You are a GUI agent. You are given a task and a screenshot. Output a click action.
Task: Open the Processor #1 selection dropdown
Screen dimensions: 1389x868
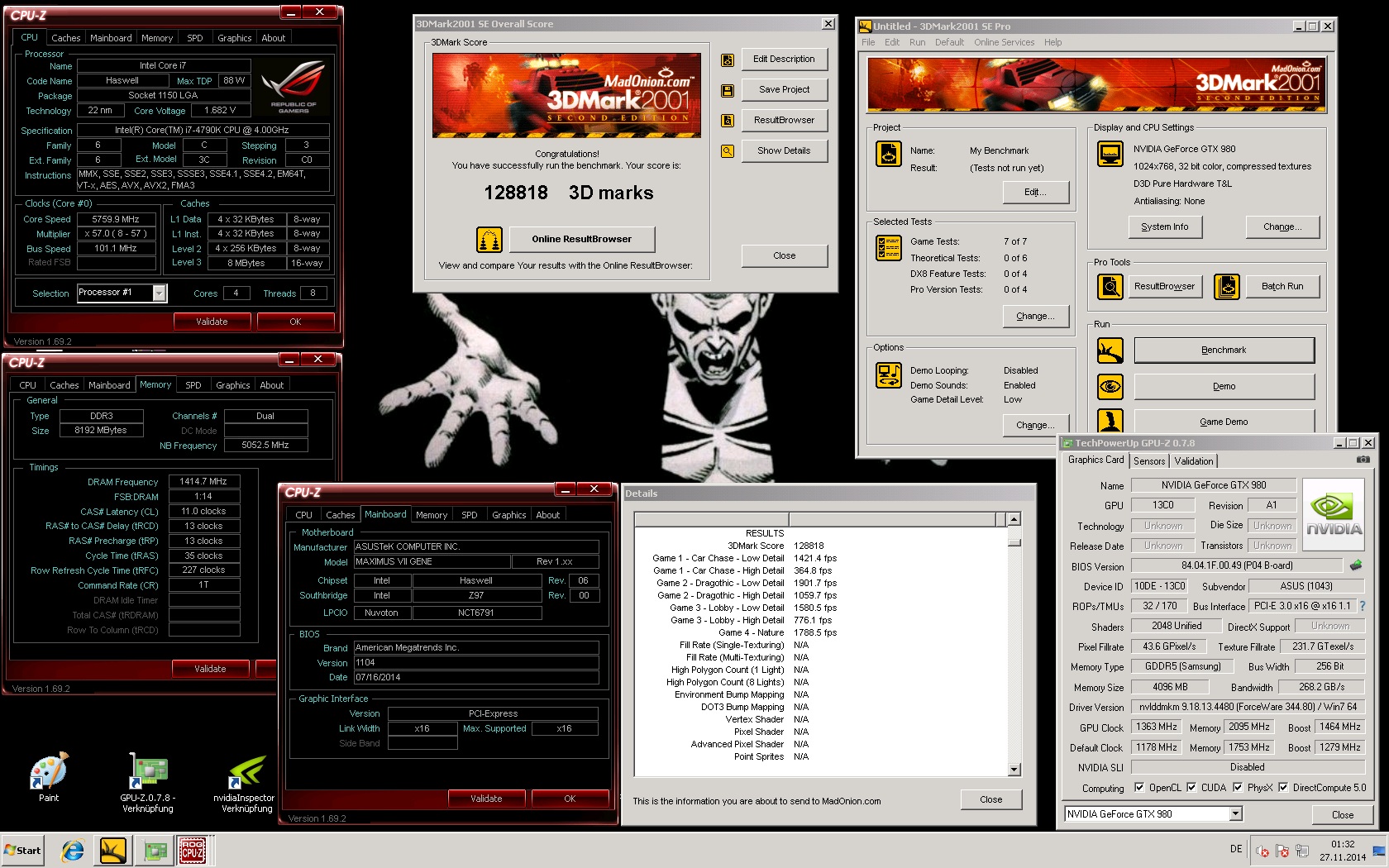[x=159, y=293]
